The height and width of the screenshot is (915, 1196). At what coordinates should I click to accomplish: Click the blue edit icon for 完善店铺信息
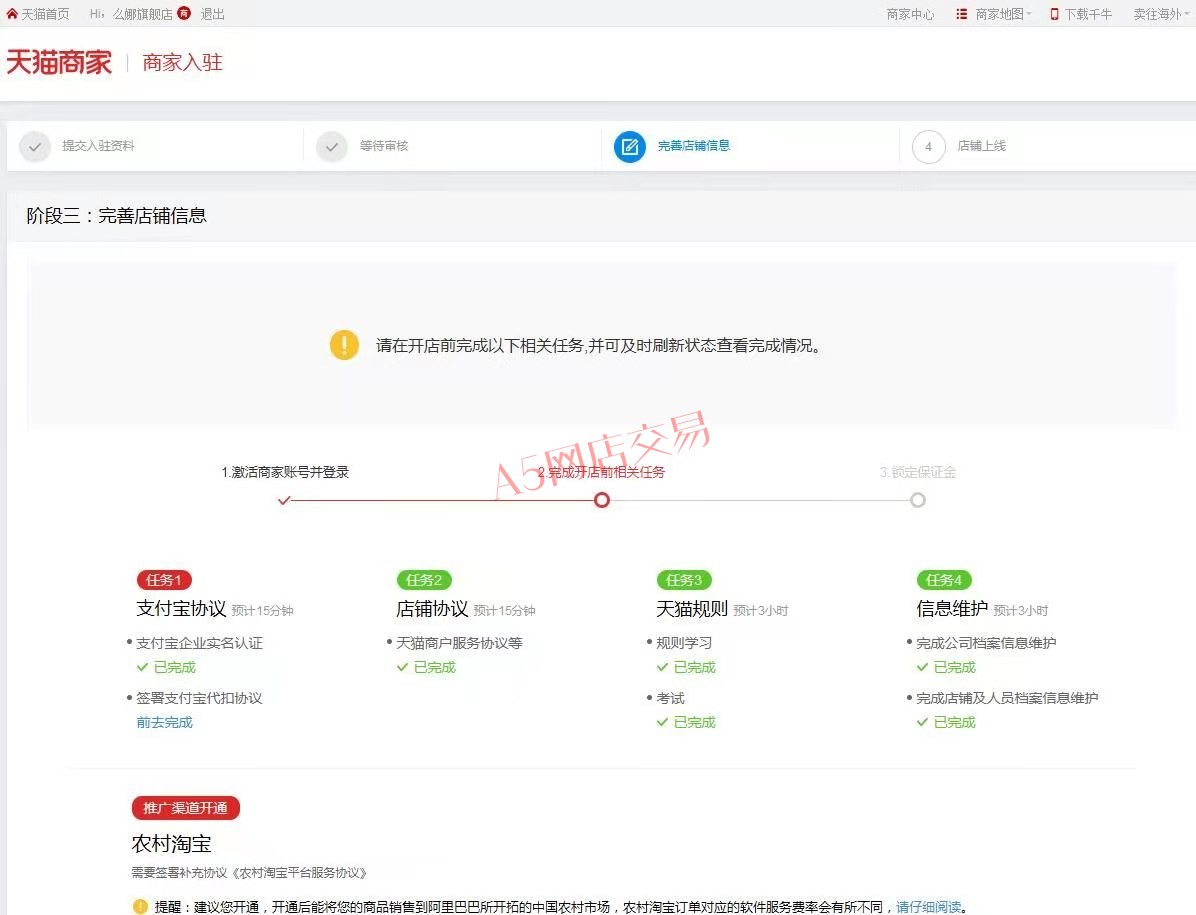tap(629, 147)
